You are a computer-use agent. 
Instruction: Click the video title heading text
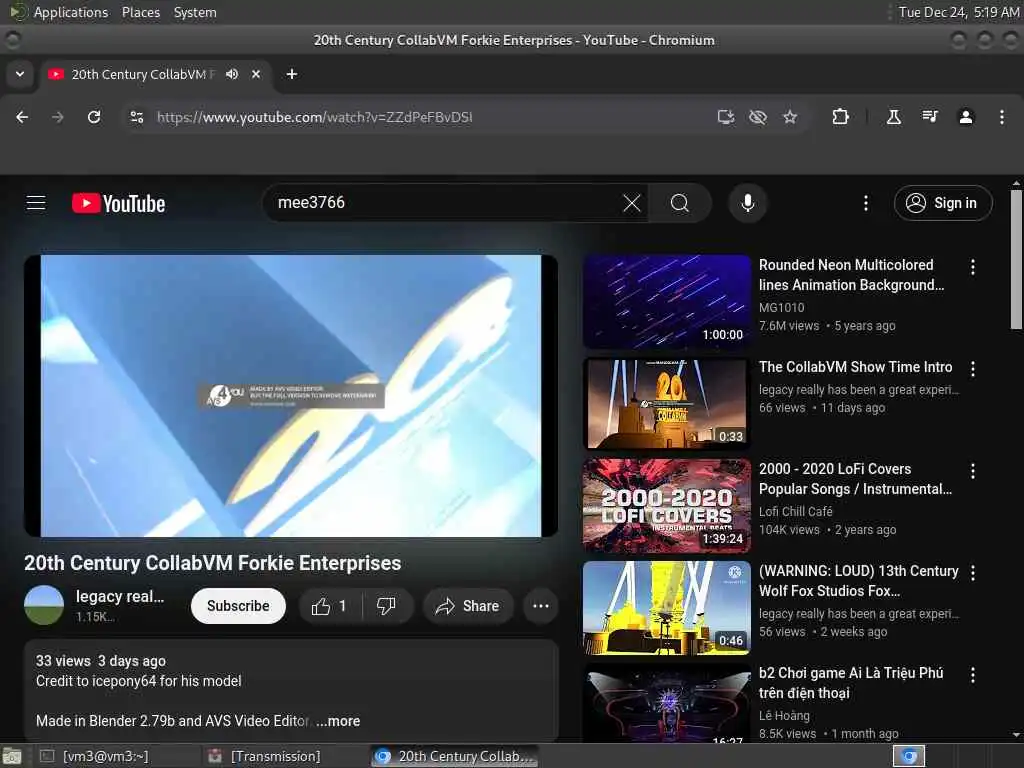tap(212, 563)
